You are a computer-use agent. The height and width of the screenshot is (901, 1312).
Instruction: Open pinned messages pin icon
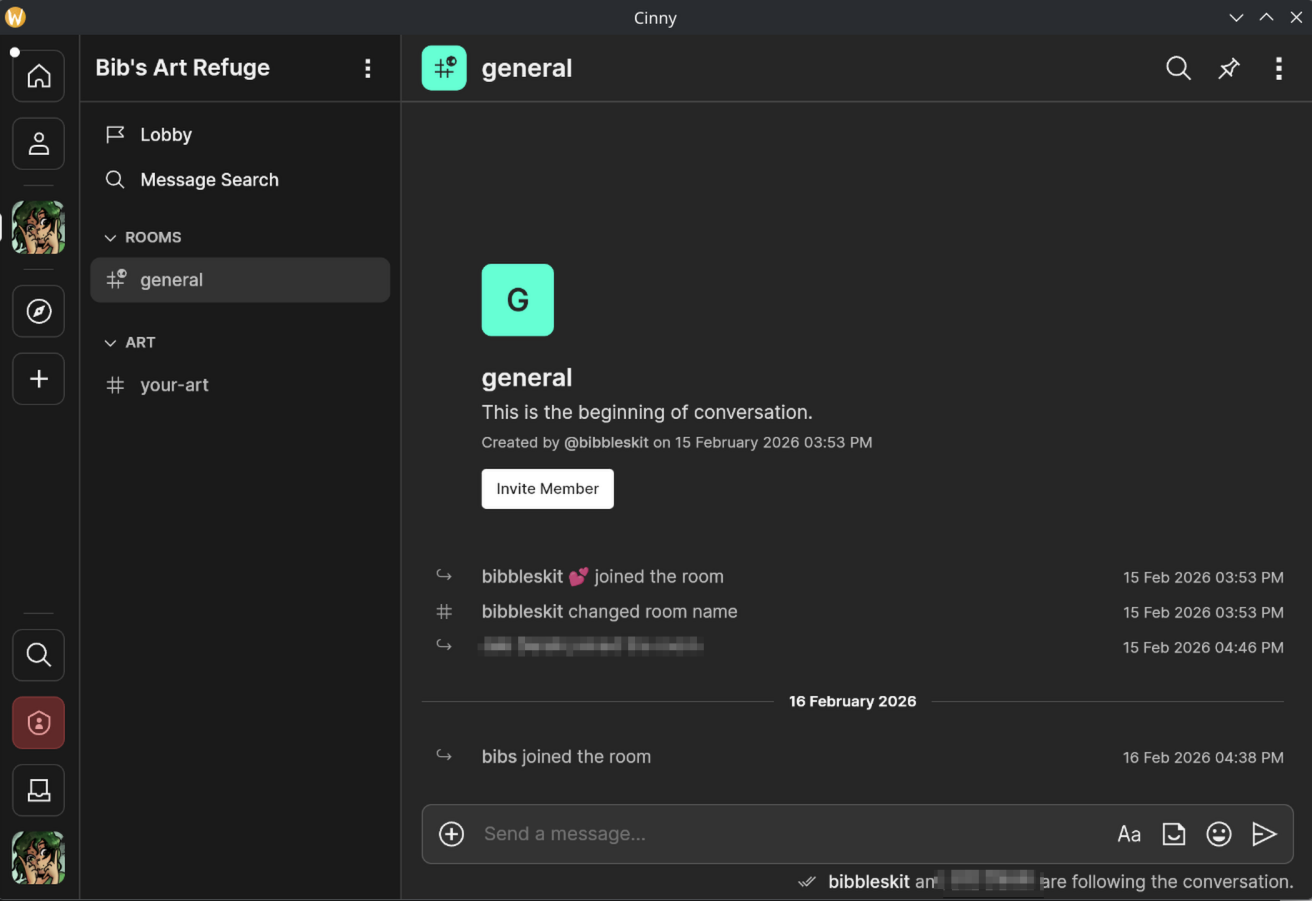click(x=1229, y=68)
